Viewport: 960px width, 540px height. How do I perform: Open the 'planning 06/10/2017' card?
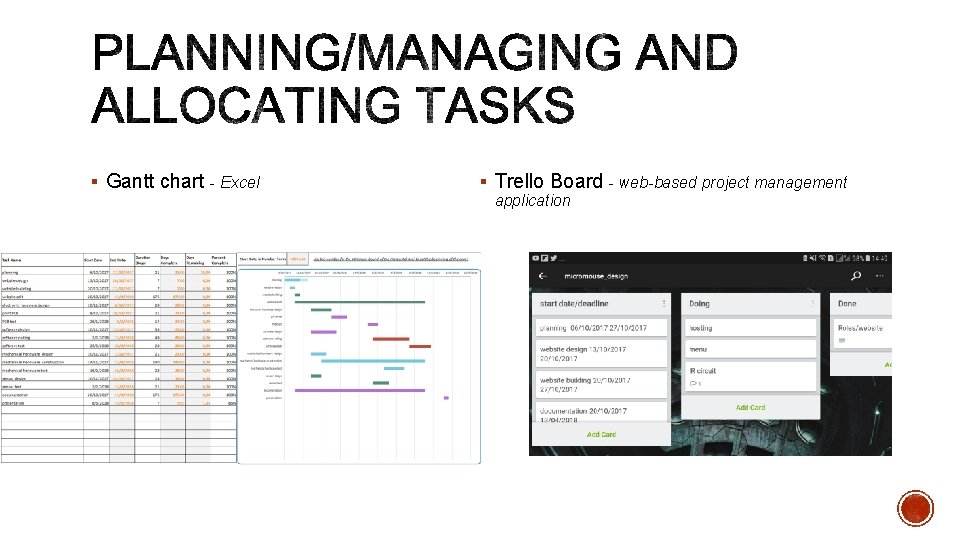601,328
